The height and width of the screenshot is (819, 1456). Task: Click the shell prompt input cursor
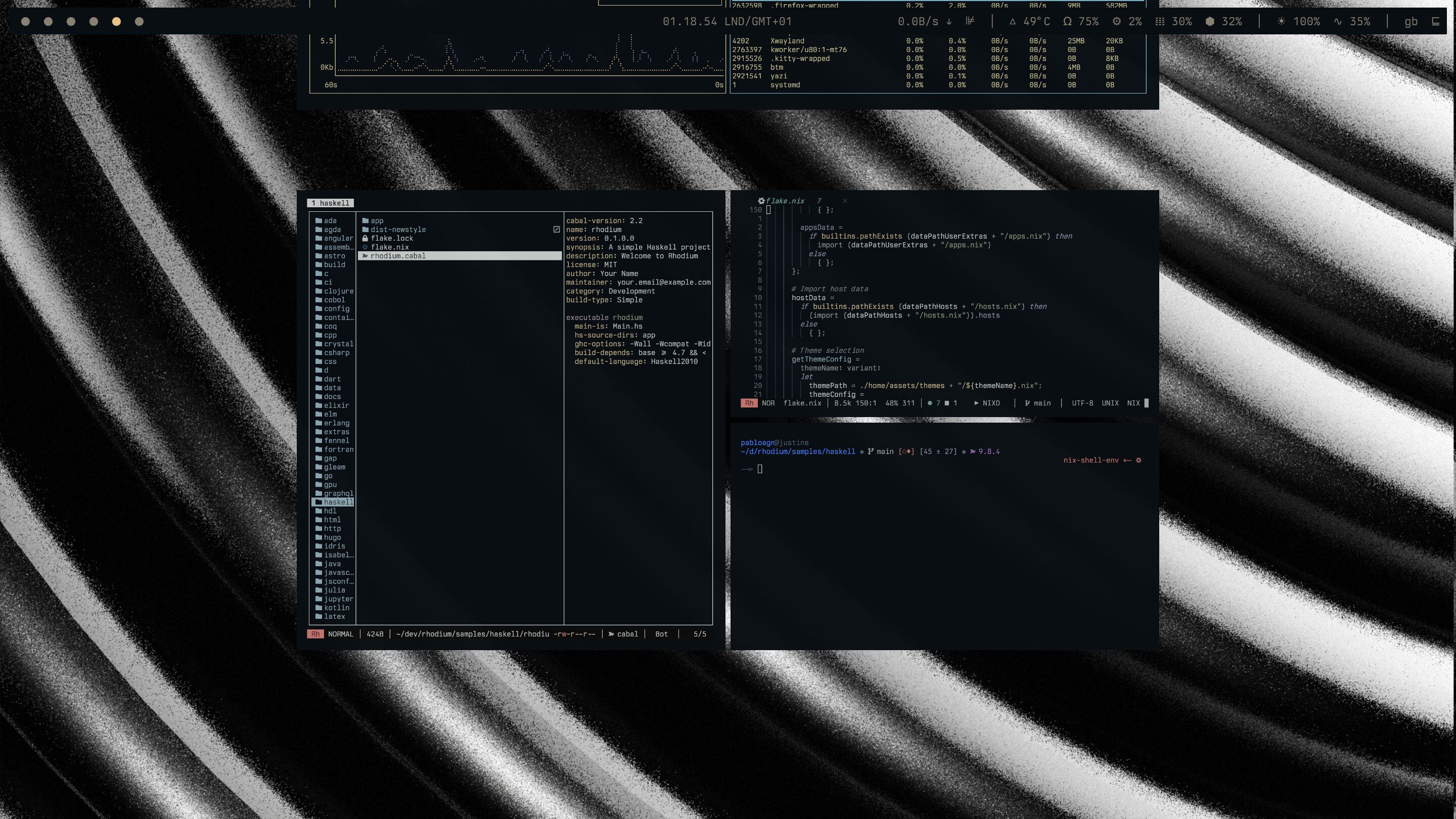pos(760,469)
